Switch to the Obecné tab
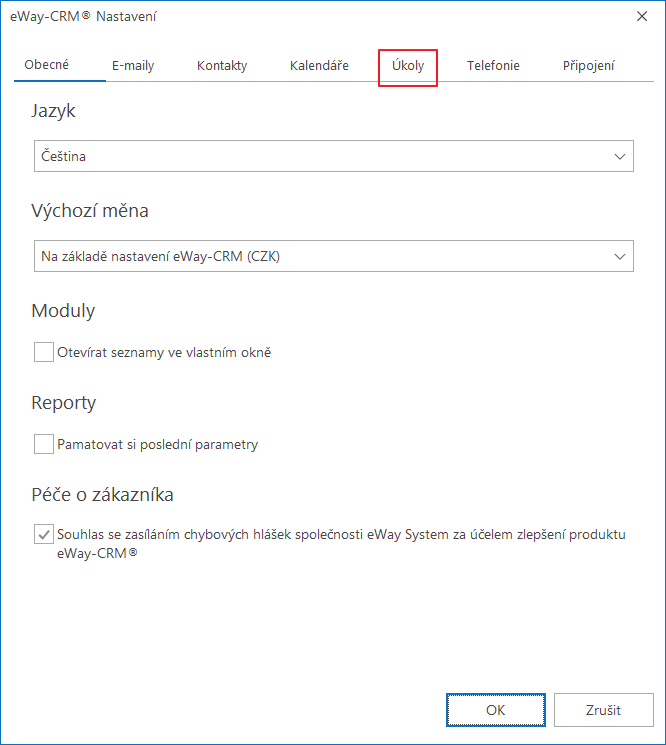Screen dimensions: 666x745 click(x=47, y=65)
